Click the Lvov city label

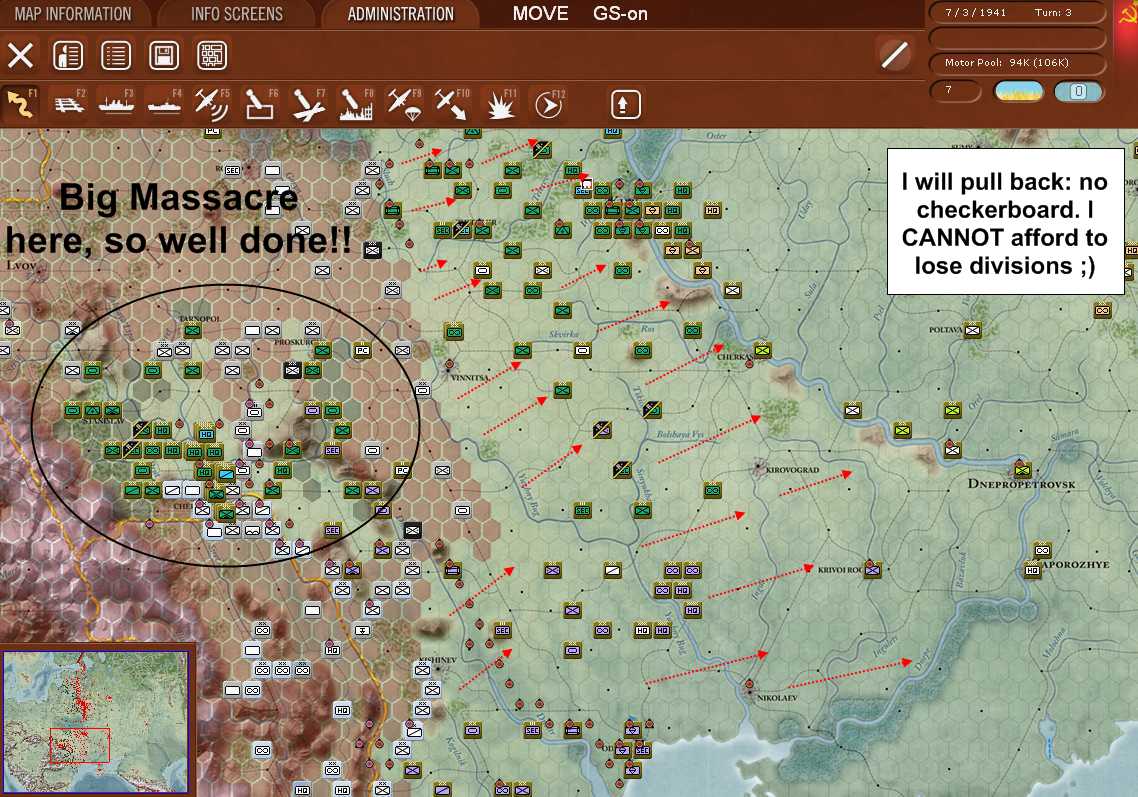coord(22,266)
